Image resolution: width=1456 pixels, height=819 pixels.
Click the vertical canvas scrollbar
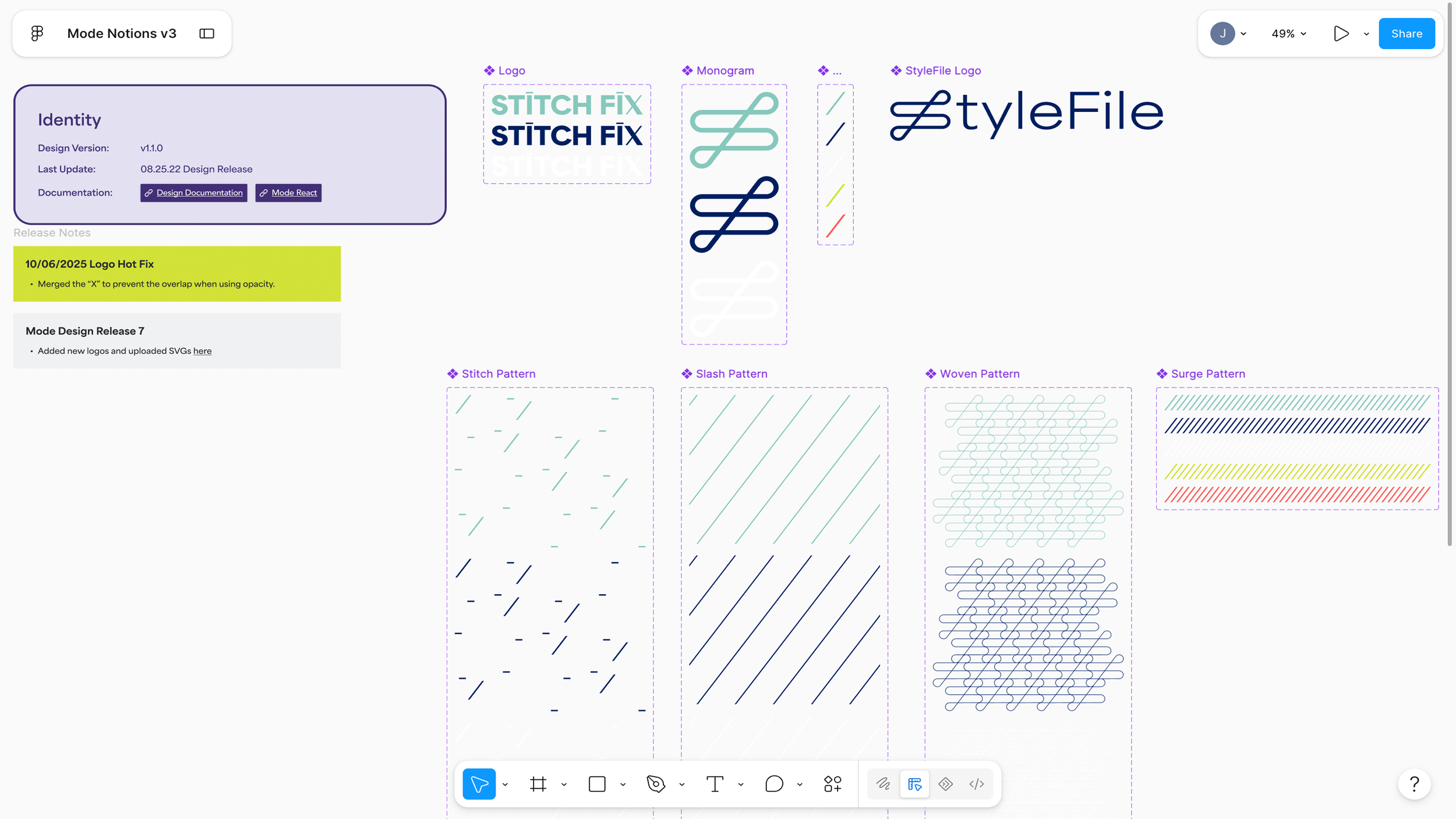1450,274
